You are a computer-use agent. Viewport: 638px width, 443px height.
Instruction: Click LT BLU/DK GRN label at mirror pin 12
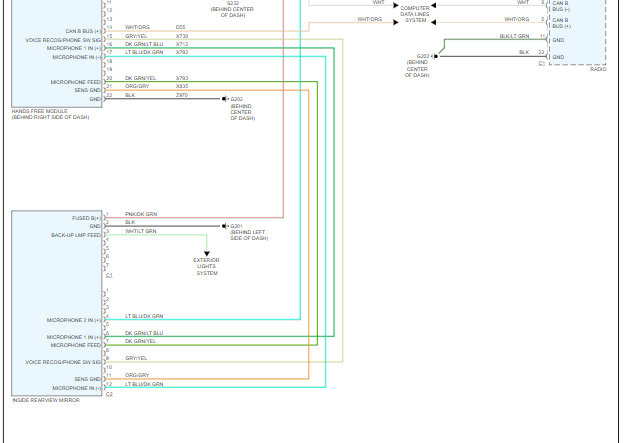pyautogui.click(x=144, y=384)
